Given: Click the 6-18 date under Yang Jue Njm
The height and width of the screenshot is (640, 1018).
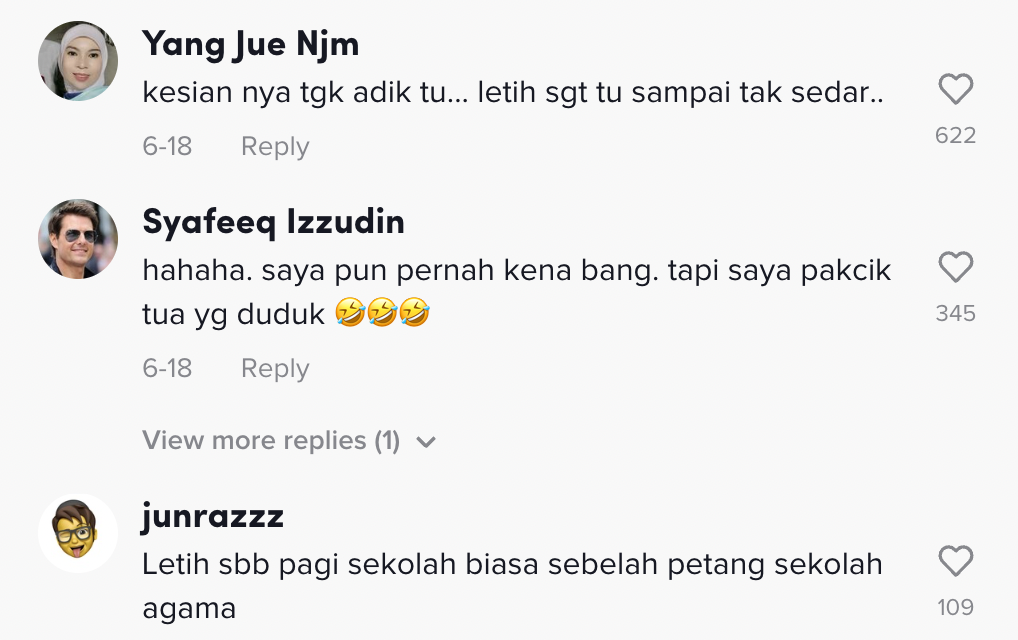Looking at the screenshot, I should 167,146.
